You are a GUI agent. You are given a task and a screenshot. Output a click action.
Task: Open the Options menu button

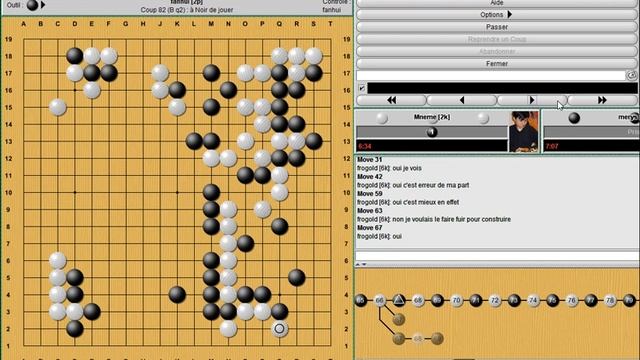[496, 15]
